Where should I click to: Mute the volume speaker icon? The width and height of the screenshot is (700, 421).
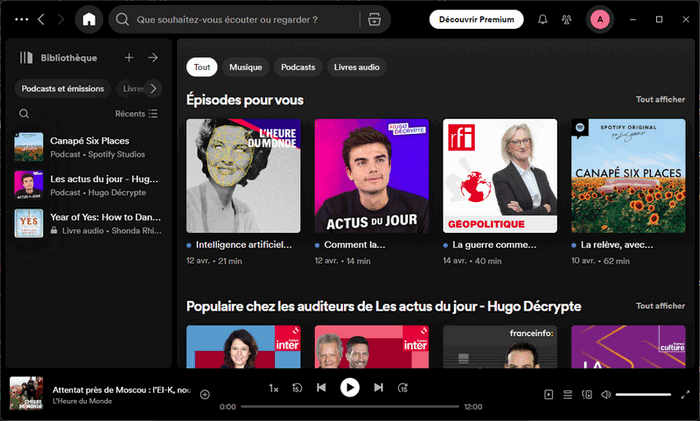tap(606, 395)
